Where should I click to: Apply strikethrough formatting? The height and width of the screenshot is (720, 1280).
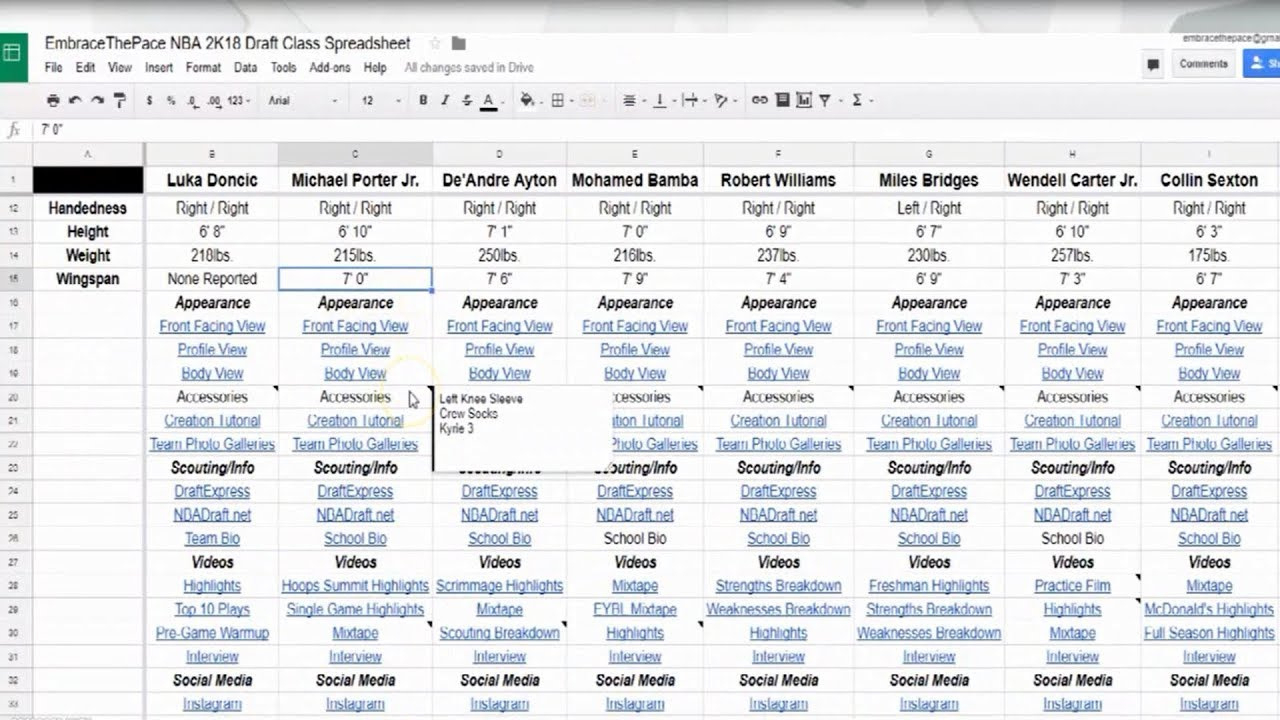coord(466,100)
